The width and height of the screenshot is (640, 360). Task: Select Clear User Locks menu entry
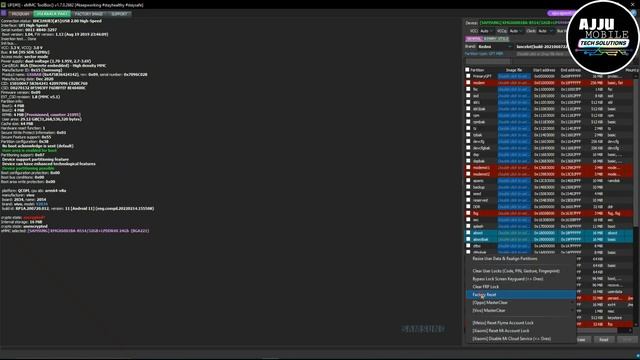tap(521, 271)
